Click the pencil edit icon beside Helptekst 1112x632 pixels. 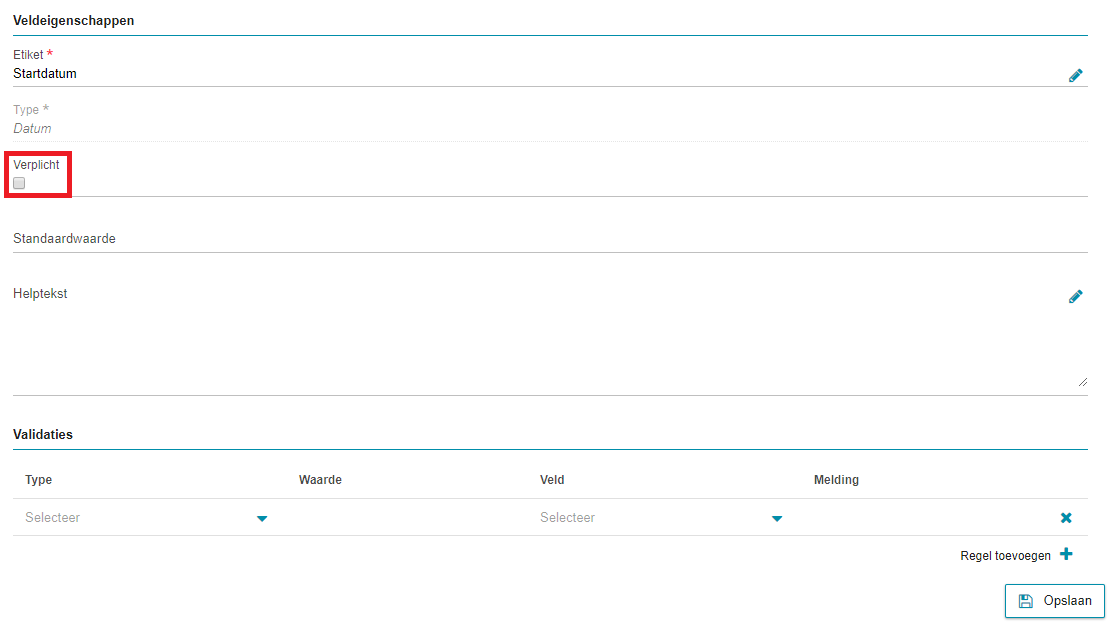click(1075, 296)
